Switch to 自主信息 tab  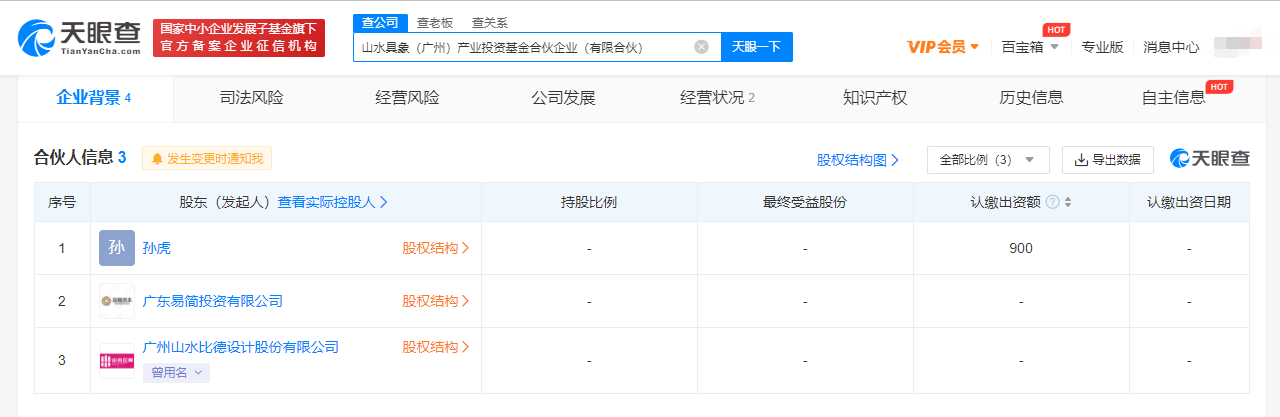coord(1174,98)
